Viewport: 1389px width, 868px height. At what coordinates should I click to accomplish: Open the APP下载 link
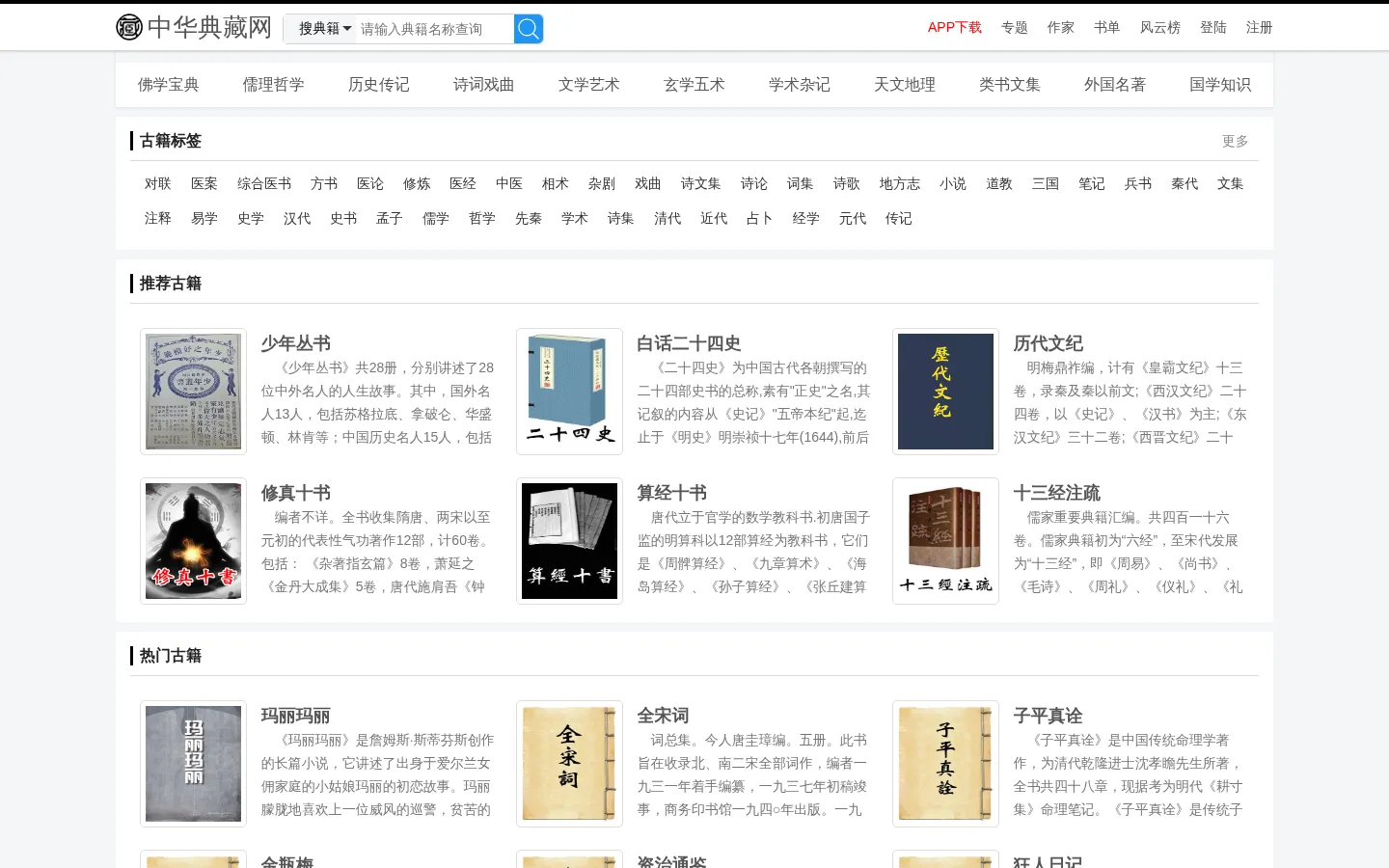955,28
